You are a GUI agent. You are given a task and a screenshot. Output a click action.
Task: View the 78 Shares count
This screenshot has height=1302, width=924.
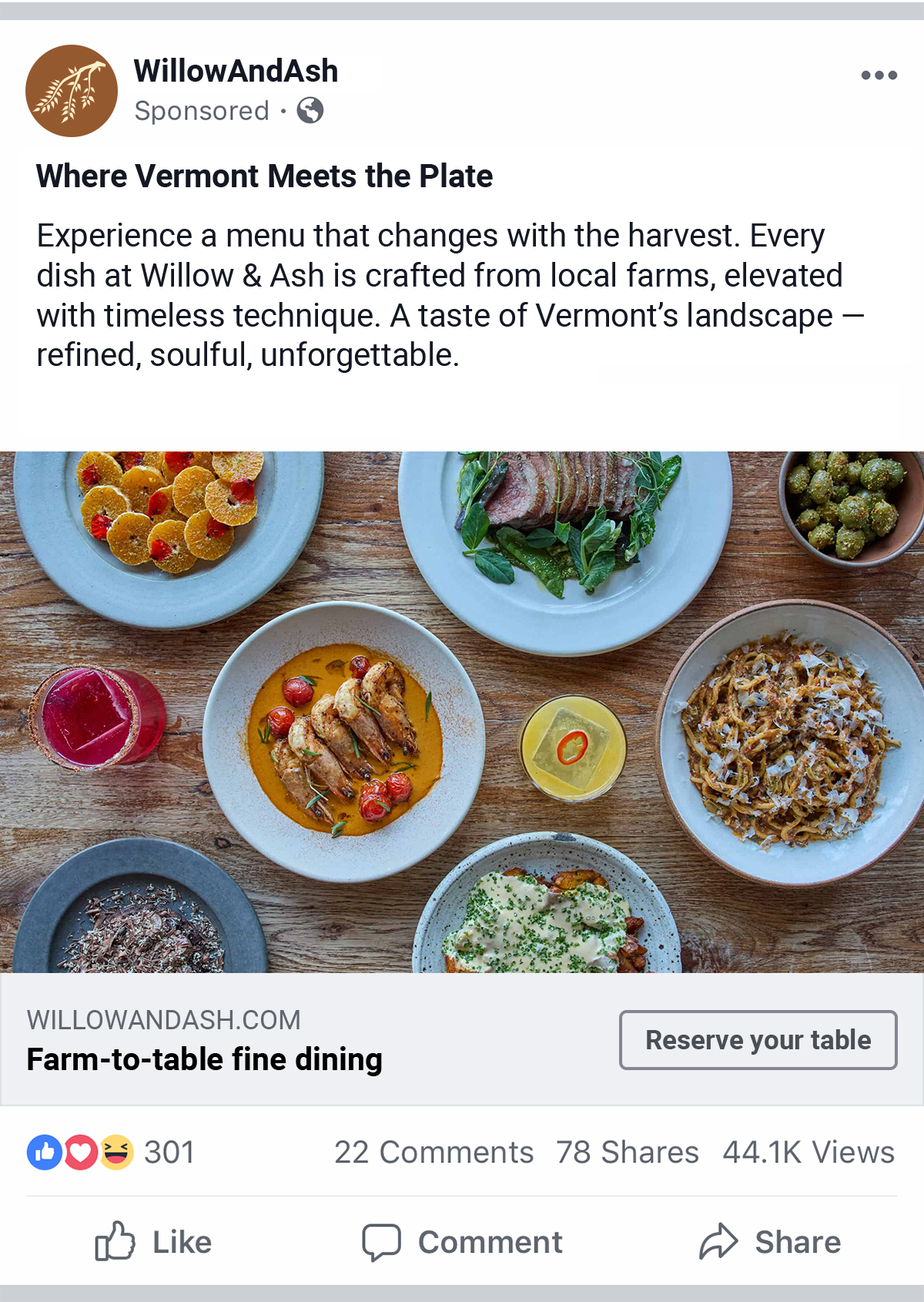pos(627,1153)
